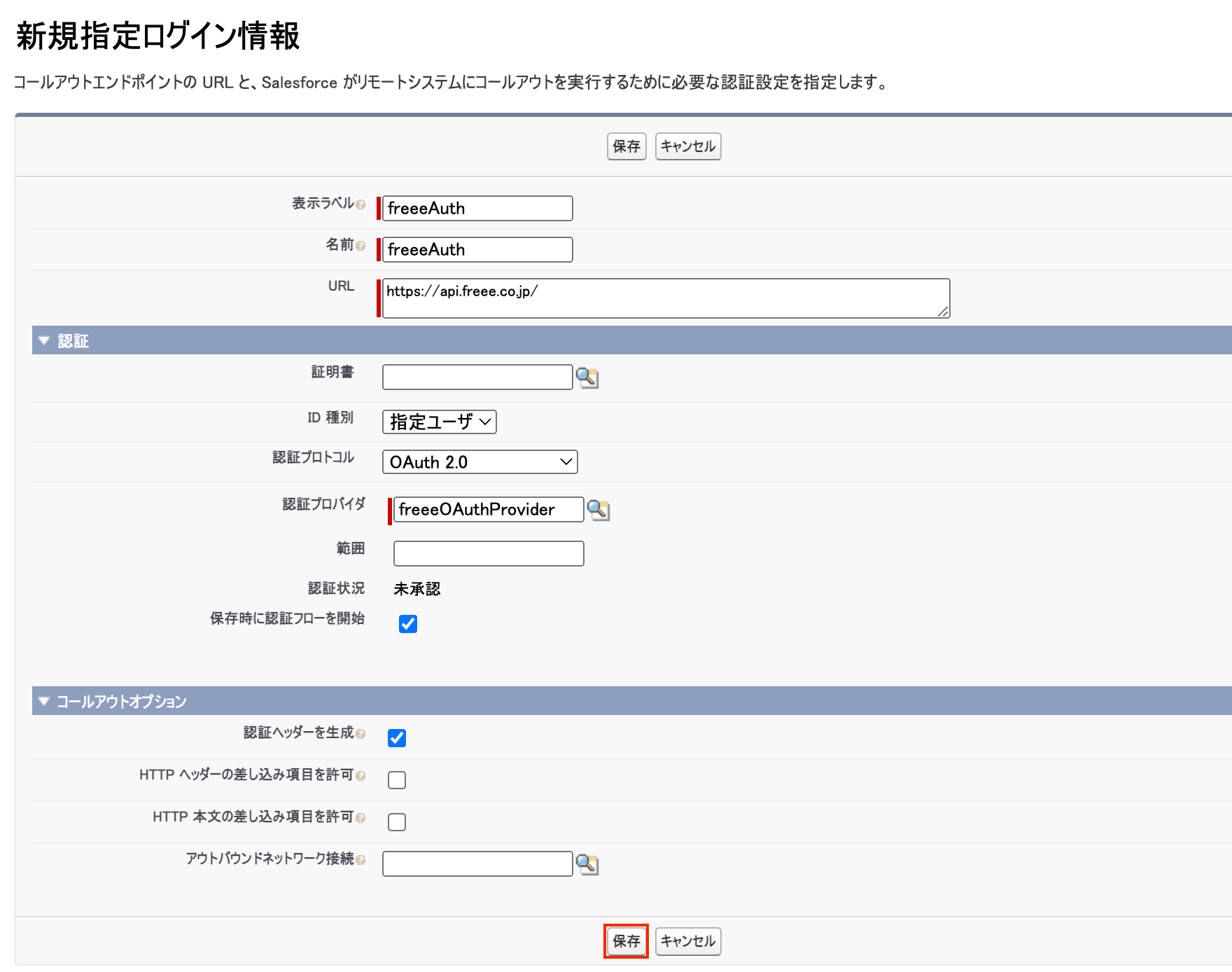
Task: Click help icon next to 名前
Action: click(360, 246)
